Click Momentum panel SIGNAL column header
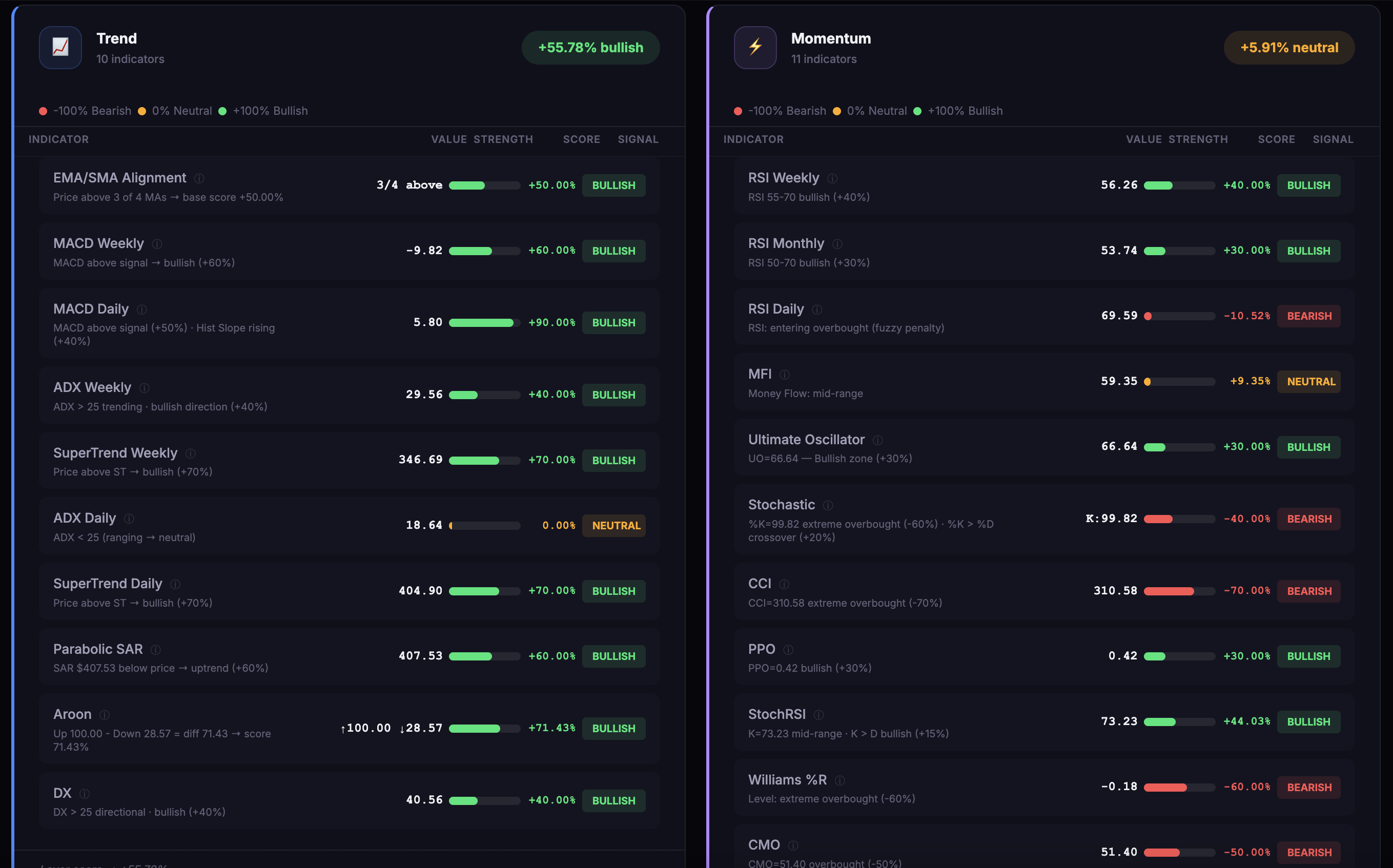1393x868 pixels. coord(1333,139)
